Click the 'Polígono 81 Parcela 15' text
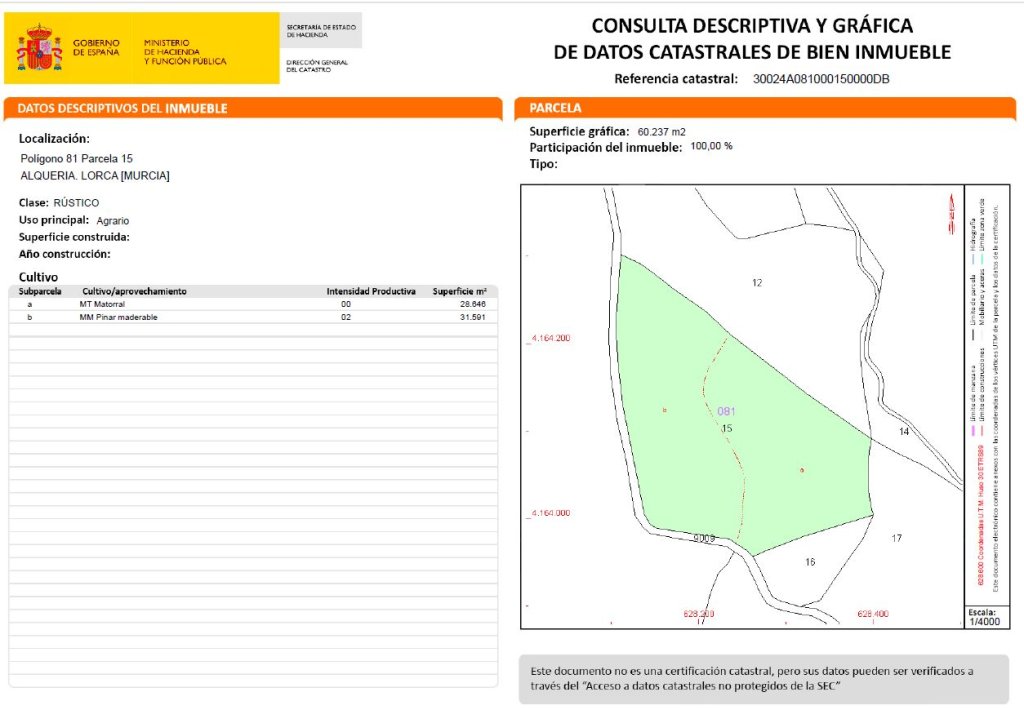The height and width of the screenshot is (710, 1024). pyautogui.click(x=76, y=159)
